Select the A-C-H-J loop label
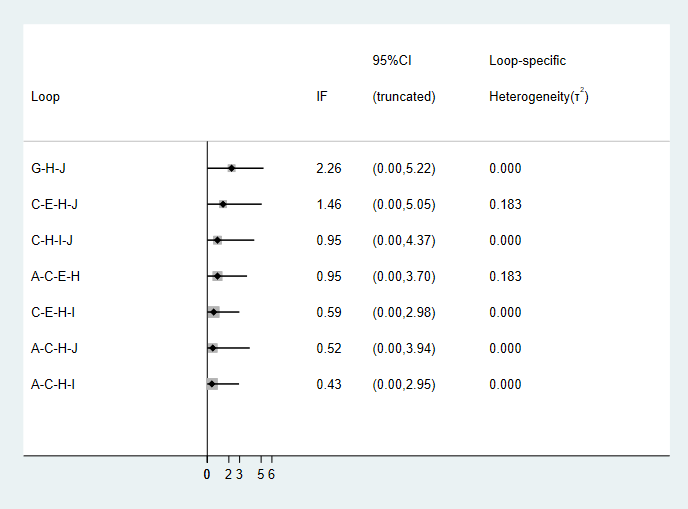Viewport: 688px width, 509px height. (54, 348)
